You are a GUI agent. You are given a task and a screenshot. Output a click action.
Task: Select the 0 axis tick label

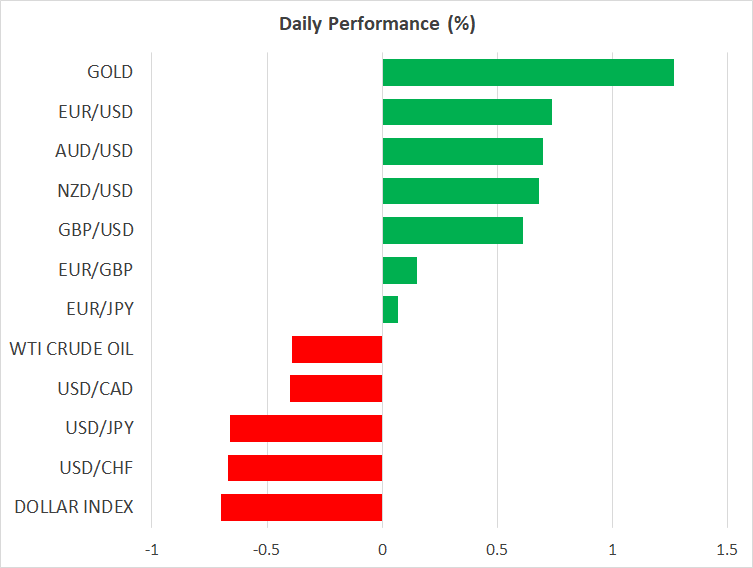click(x=382, y=550)
